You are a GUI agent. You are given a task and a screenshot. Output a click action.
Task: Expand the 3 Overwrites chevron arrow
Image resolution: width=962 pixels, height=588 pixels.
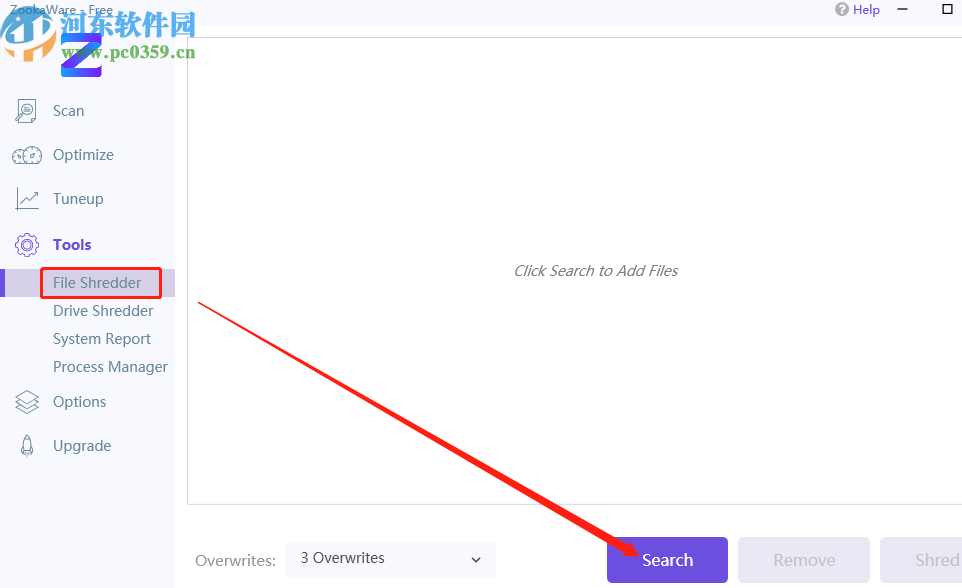point(476,559)
